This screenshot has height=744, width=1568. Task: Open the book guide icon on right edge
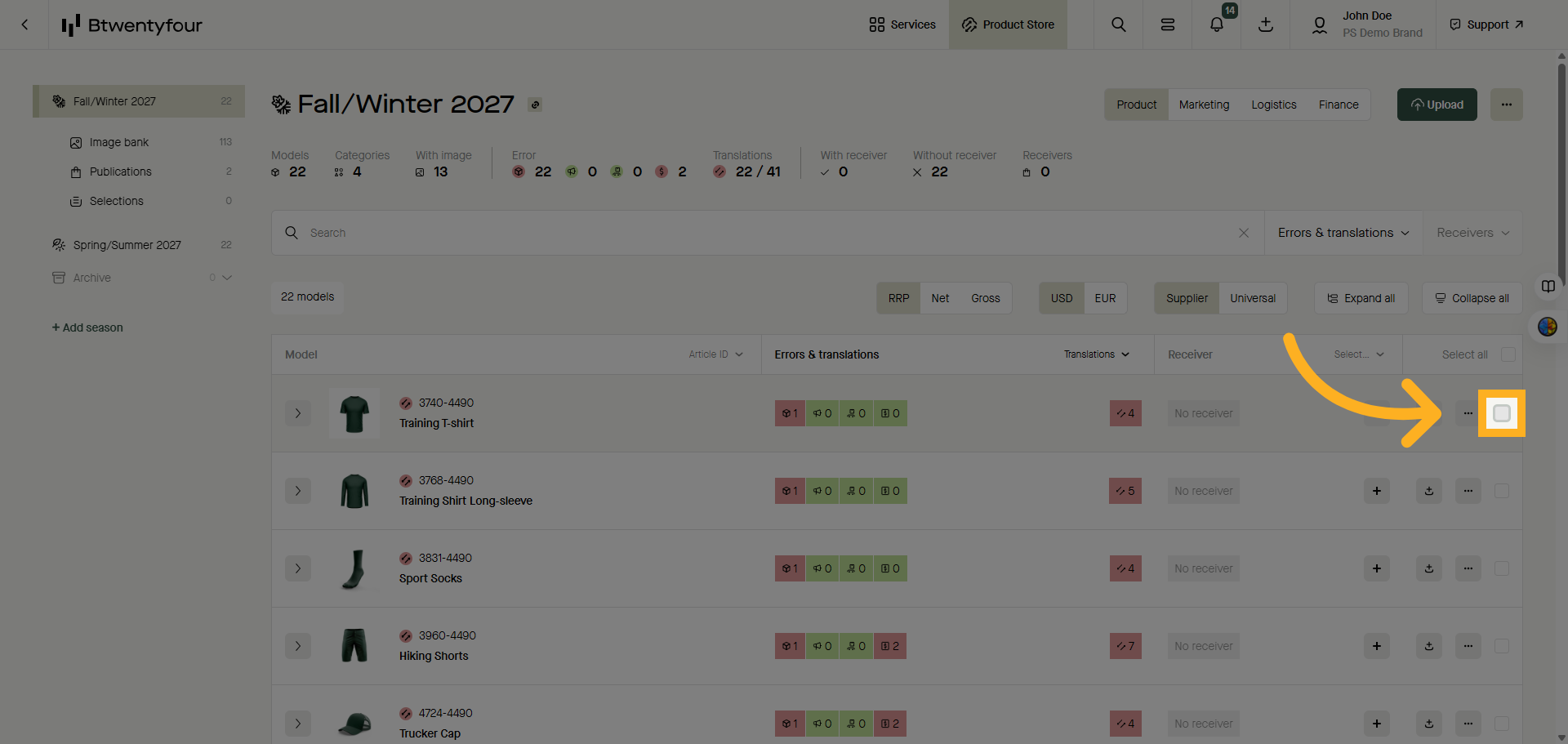pos(1548,286)
